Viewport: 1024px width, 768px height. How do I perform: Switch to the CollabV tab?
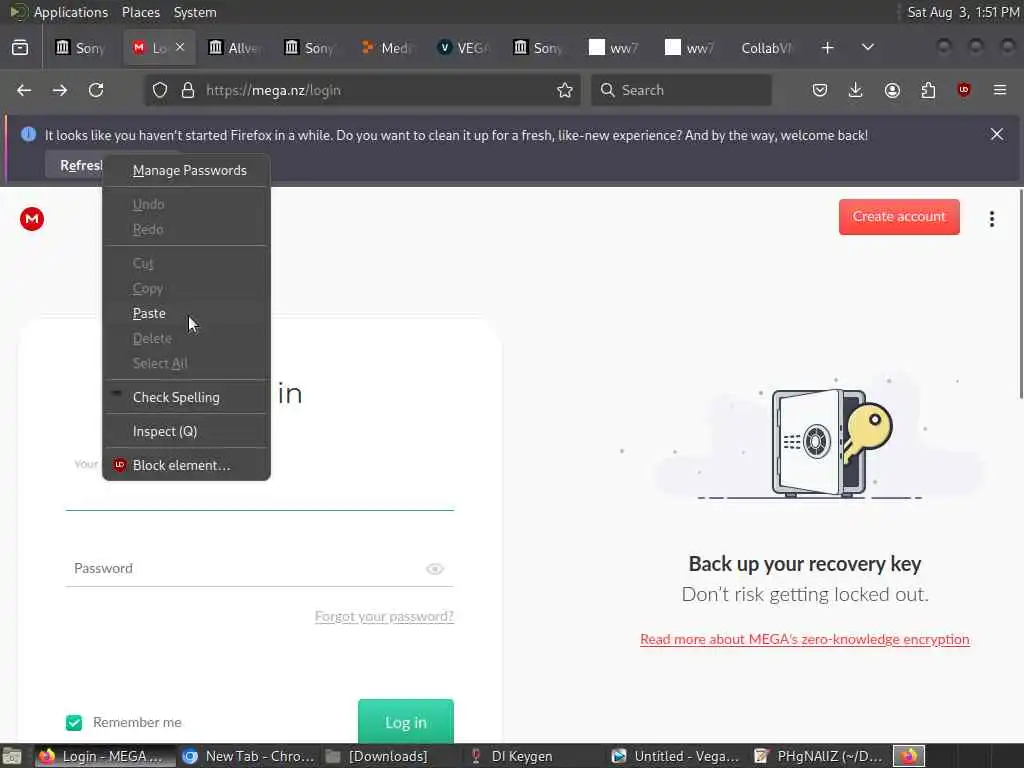point(766,48)
